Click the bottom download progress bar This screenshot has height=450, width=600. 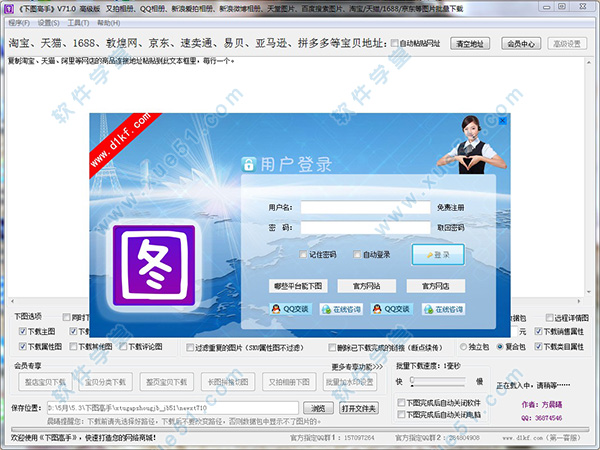coord(300,429)
